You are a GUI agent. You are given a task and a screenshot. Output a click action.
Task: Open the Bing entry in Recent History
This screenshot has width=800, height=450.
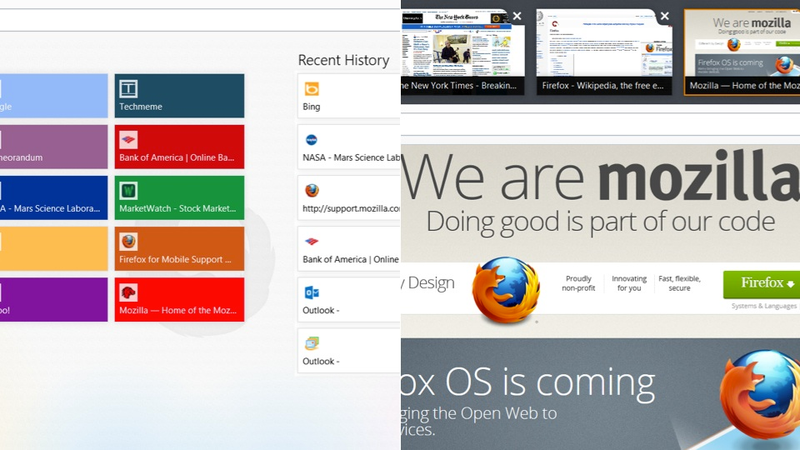(x=349, y=96)
